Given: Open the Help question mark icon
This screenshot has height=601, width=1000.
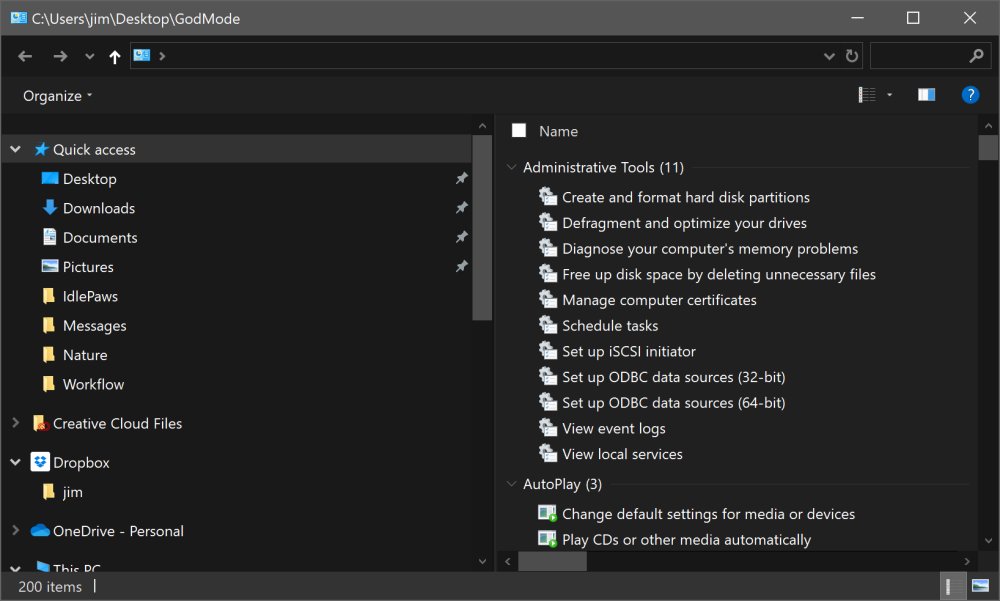Looking at the screenshot, I should tap(969, 95).
